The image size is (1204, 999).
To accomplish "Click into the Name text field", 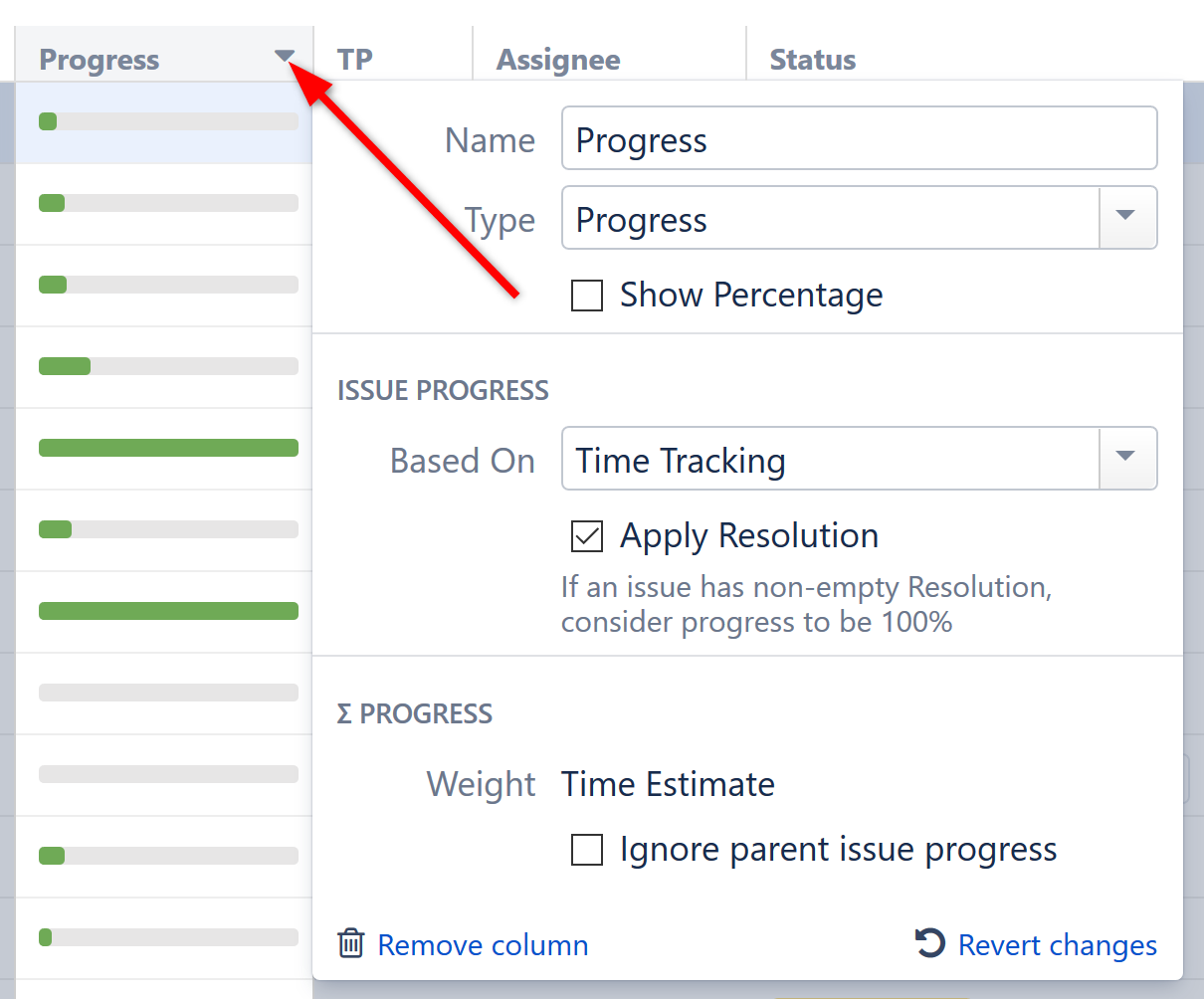I will click(x=859, y=138).
